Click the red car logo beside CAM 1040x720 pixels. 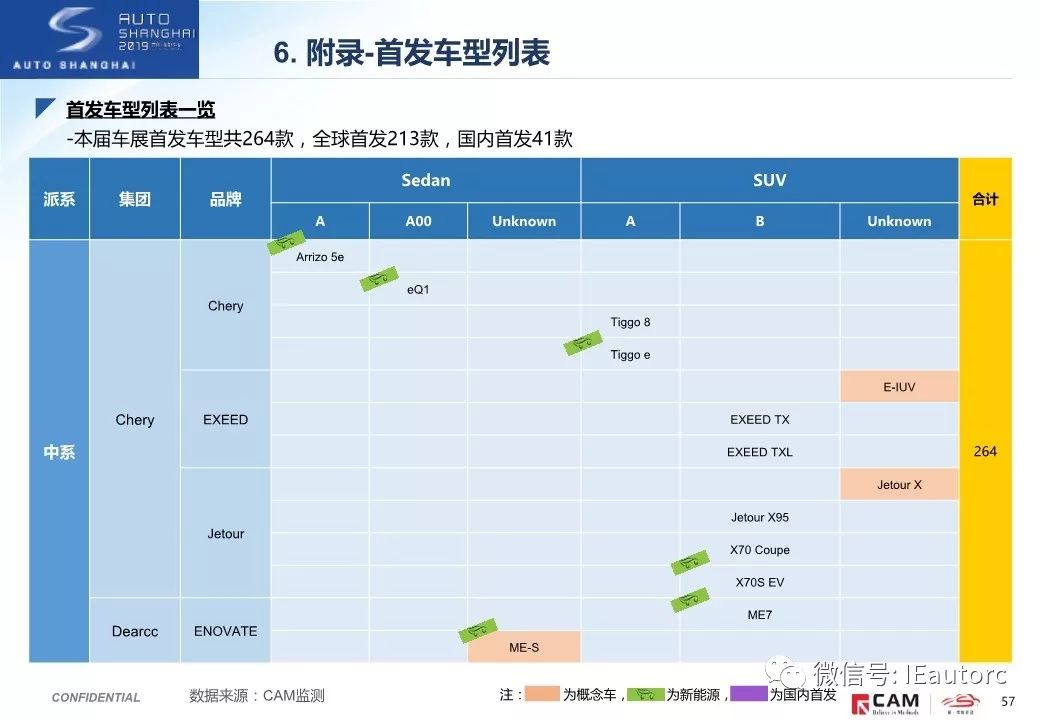(960, 702)
